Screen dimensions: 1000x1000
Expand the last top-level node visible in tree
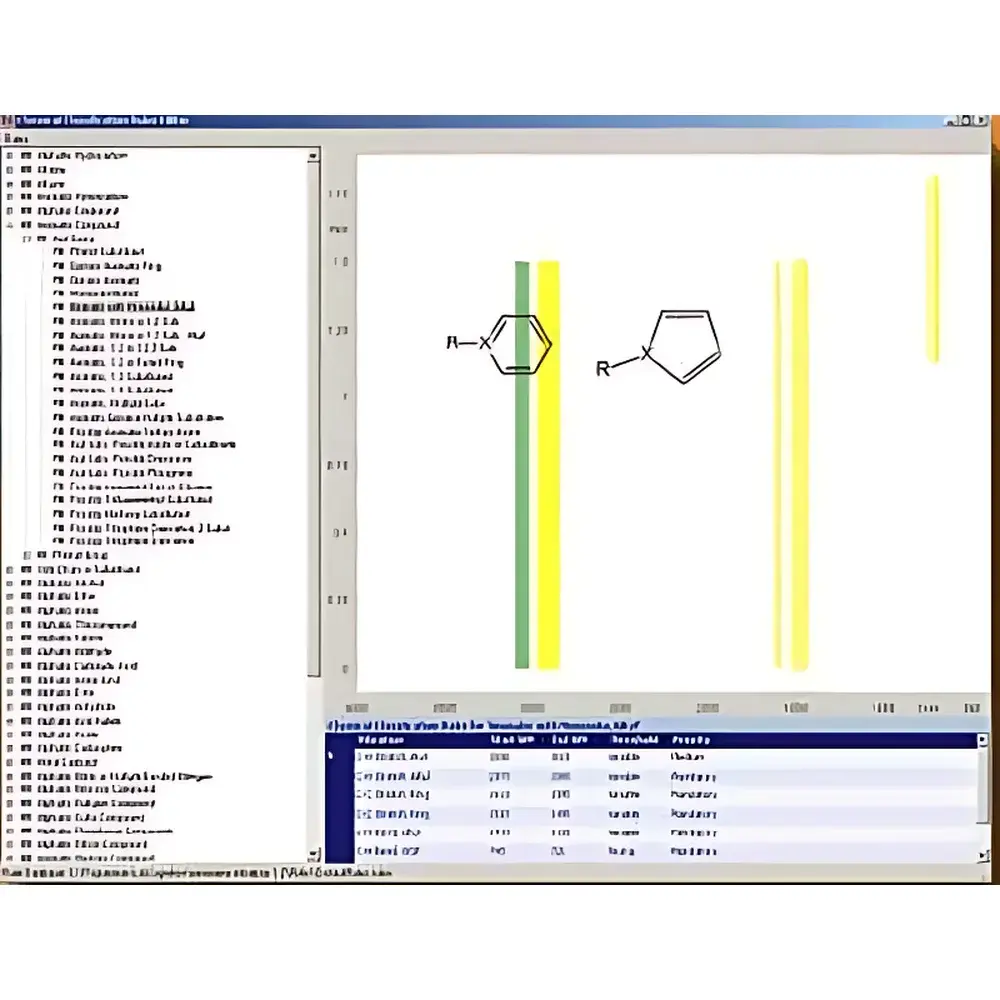[10, 857]
